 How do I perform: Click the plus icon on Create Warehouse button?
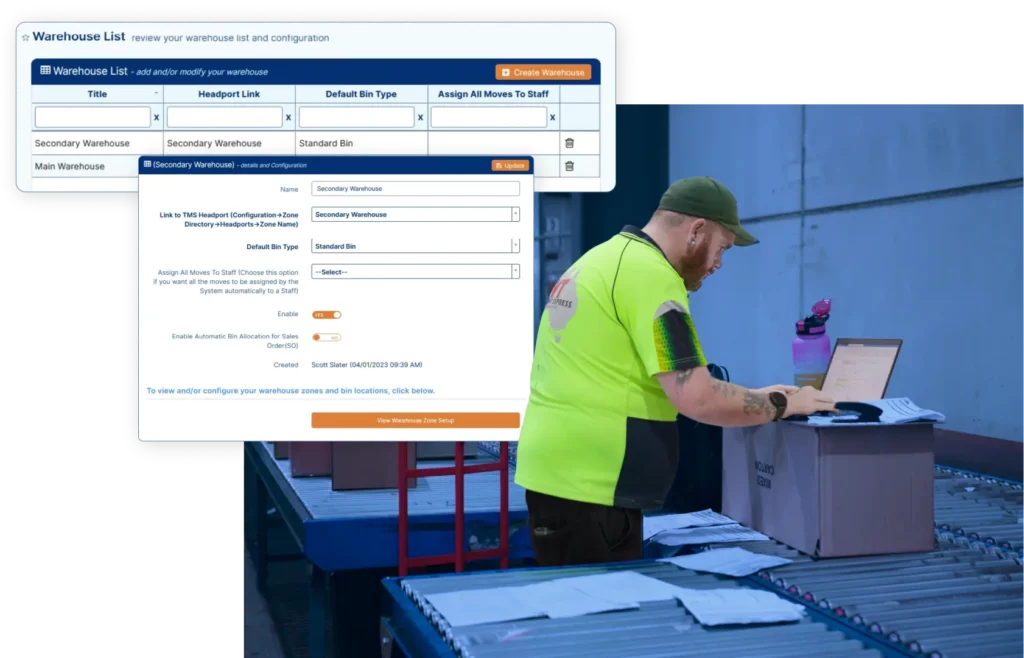coord(505,72)
